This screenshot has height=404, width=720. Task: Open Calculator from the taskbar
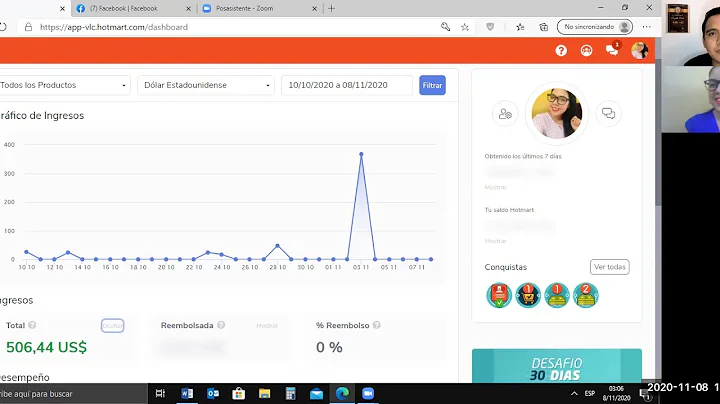coord(290,393)
